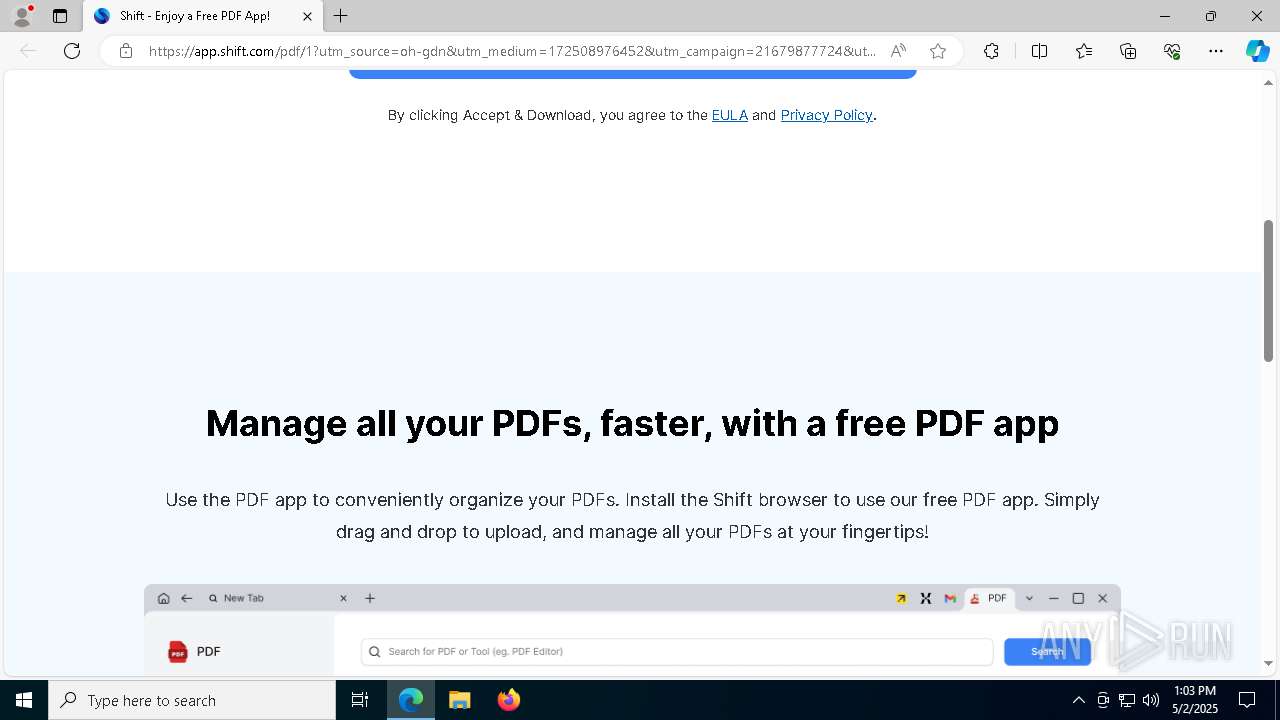Activate Read aloud icon

tap(898, 51)
